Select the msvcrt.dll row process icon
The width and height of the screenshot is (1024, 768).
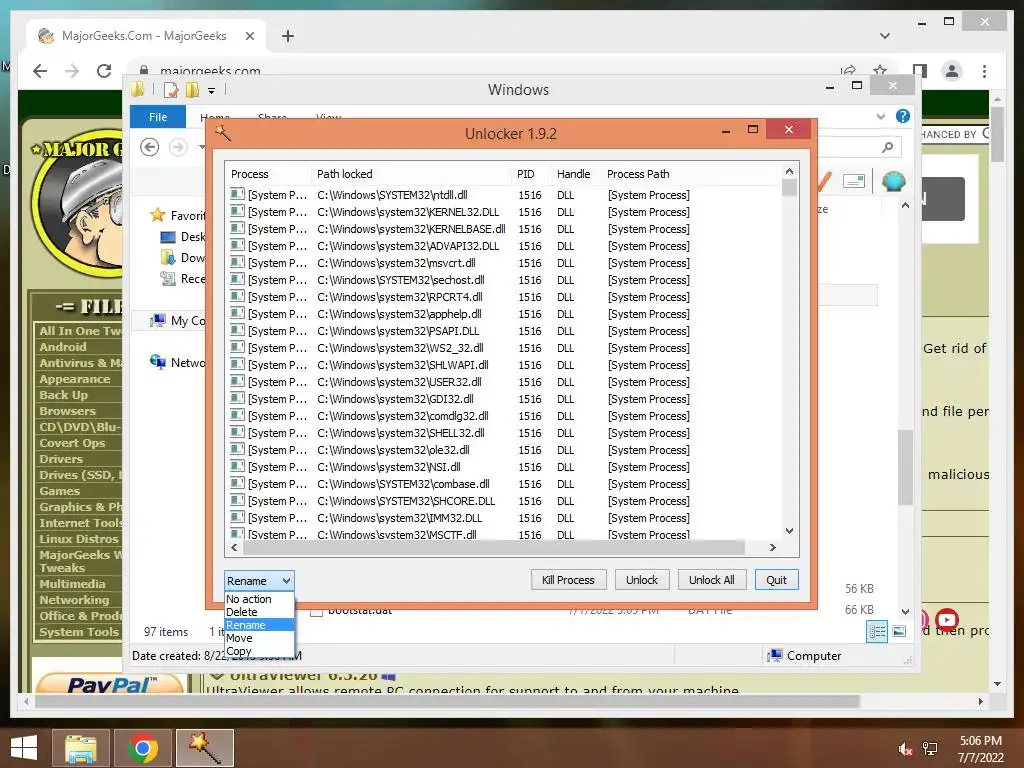tap(237, 262)
